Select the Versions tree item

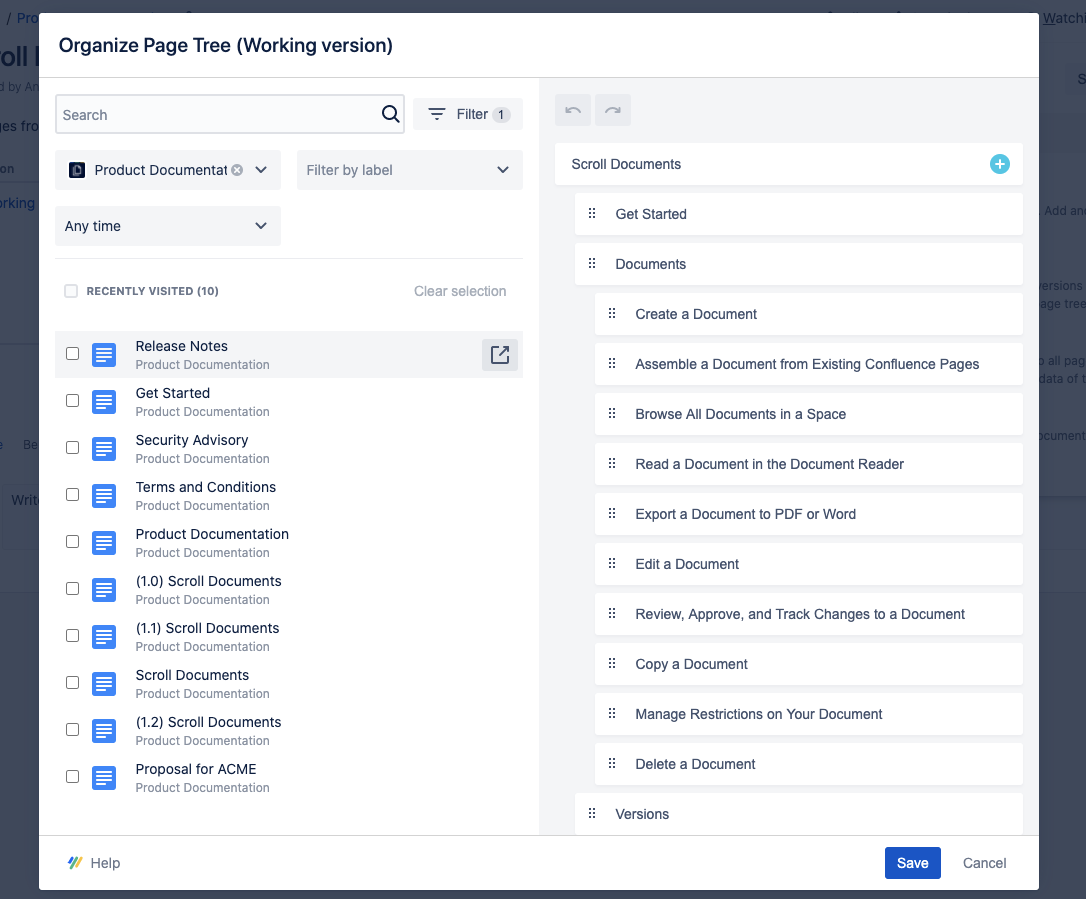(x=642, y=814)
